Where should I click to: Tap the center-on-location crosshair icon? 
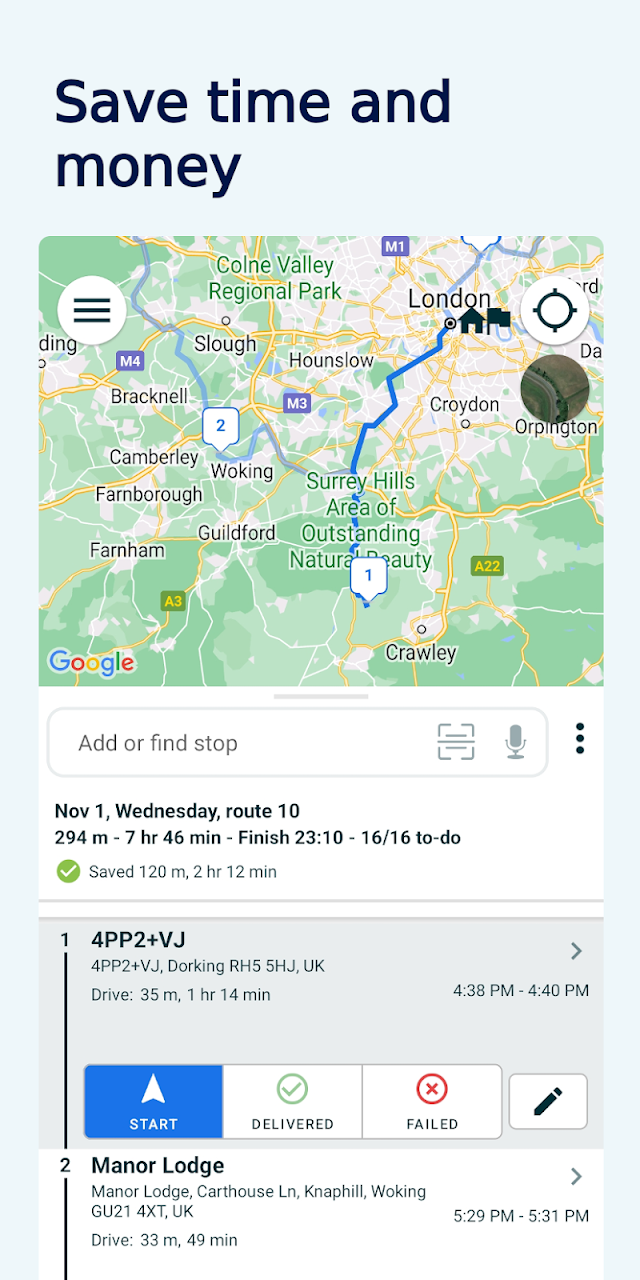(x=555, y=311)
